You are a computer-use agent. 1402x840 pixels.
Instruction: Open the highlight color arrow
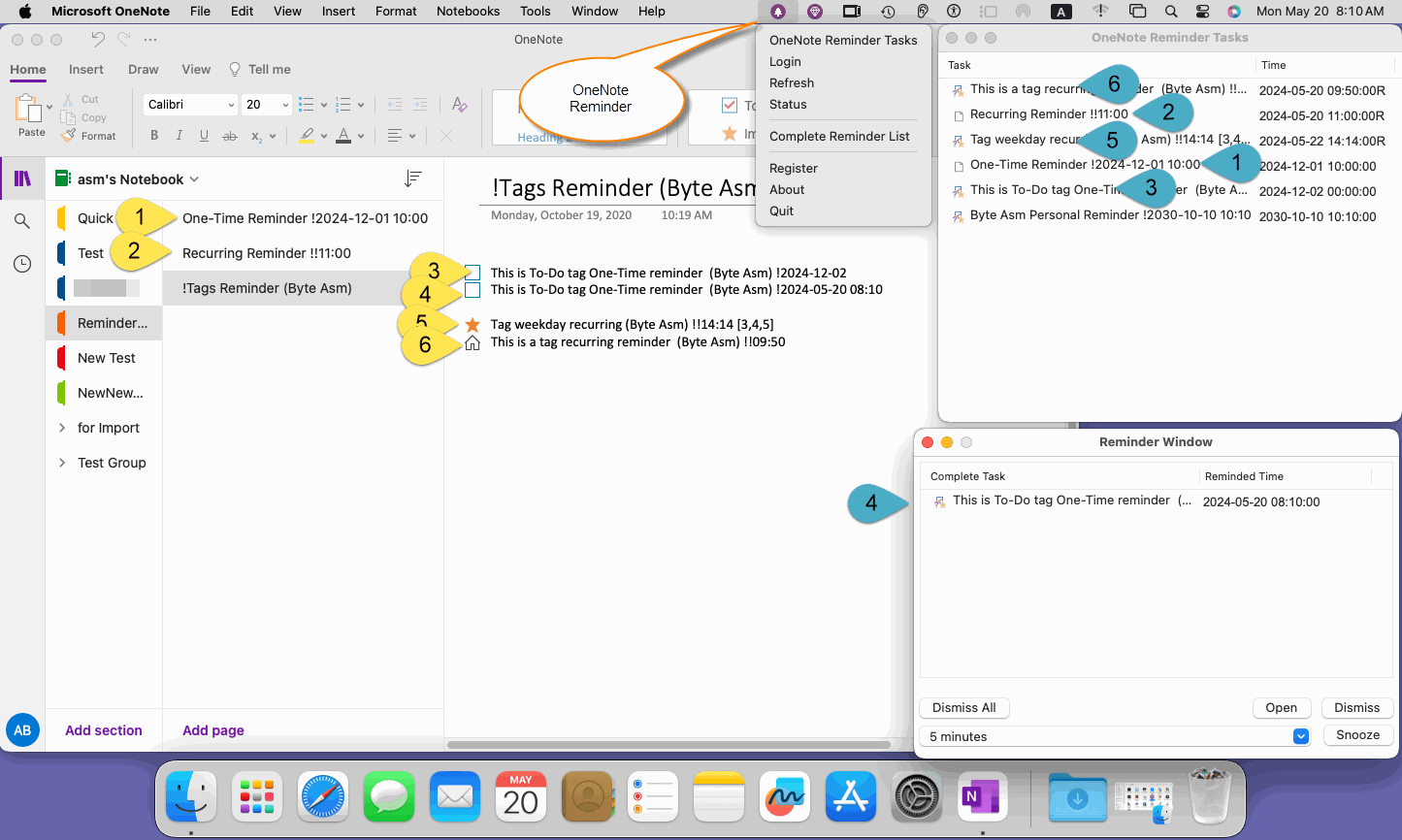[x=323, y=136]
